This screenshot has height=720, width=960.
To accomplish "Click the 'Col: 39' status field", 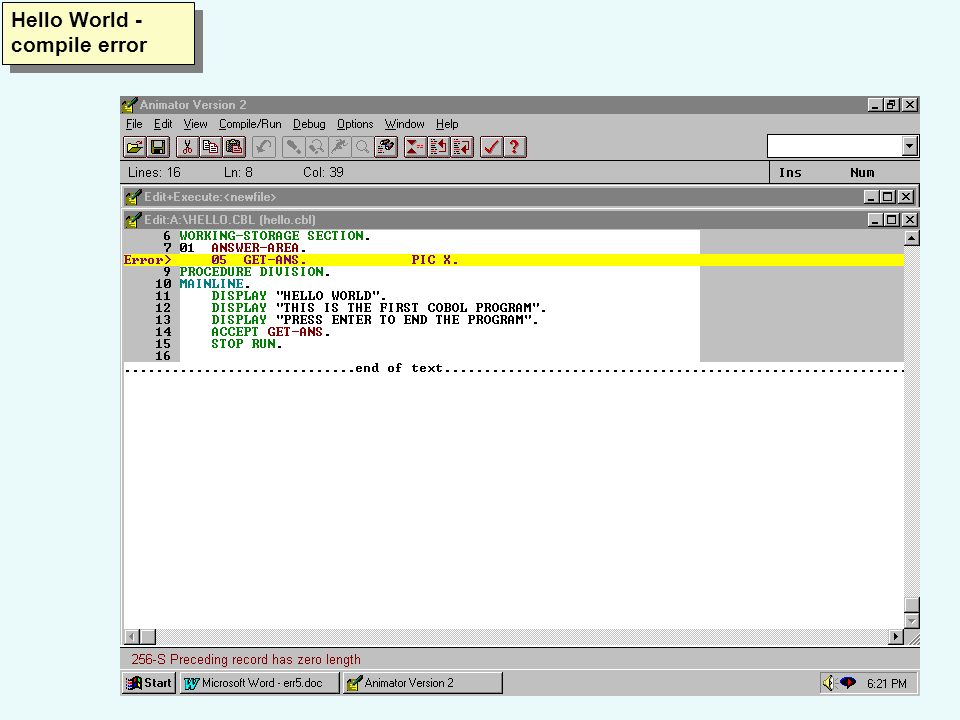I will coord(323,173).
